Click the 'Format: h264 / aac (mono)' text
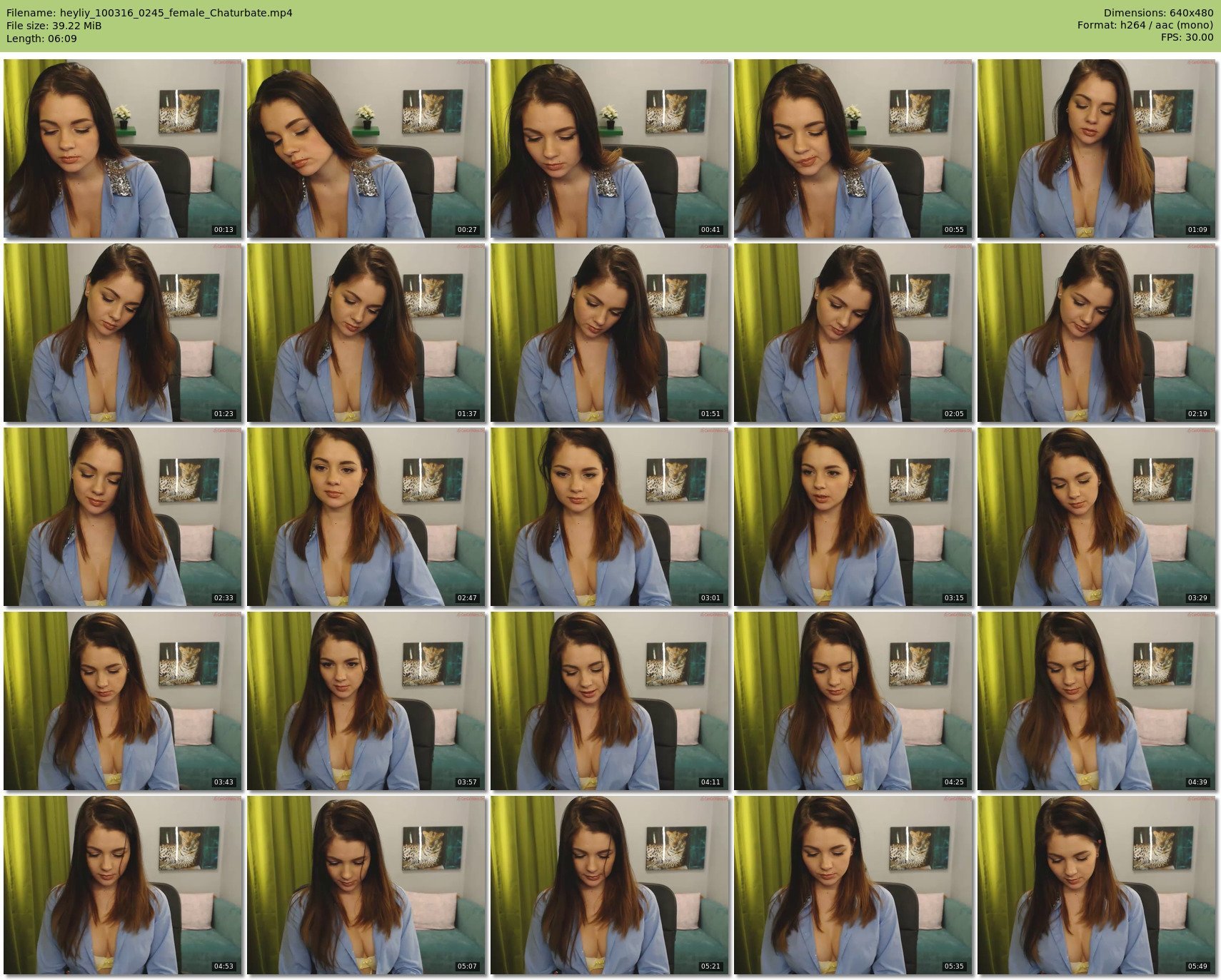The width and height of the screenshot is (1221, 980). point(1145,26)
